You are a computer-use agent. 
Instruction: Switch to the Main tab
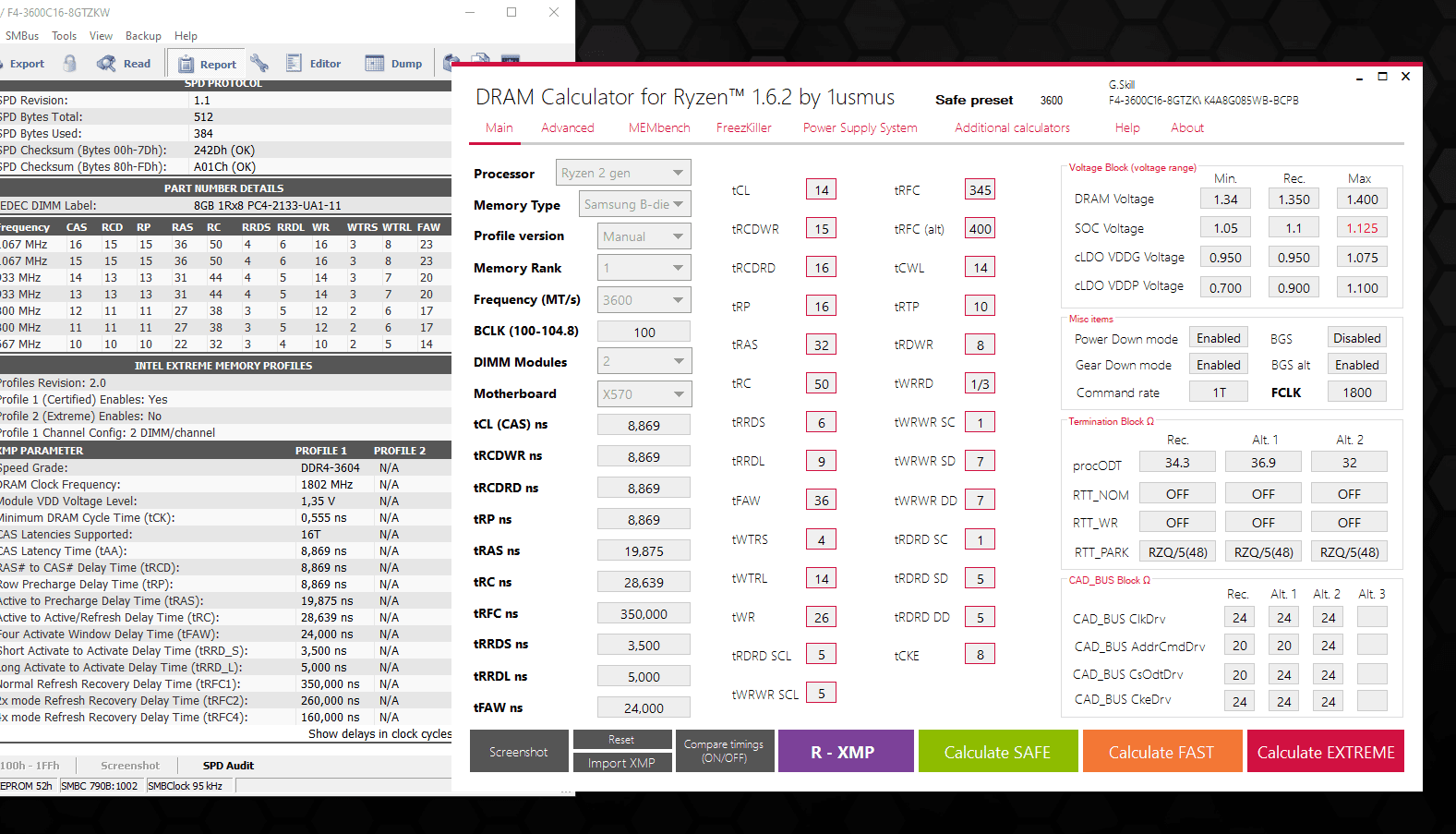pos(499,127)
